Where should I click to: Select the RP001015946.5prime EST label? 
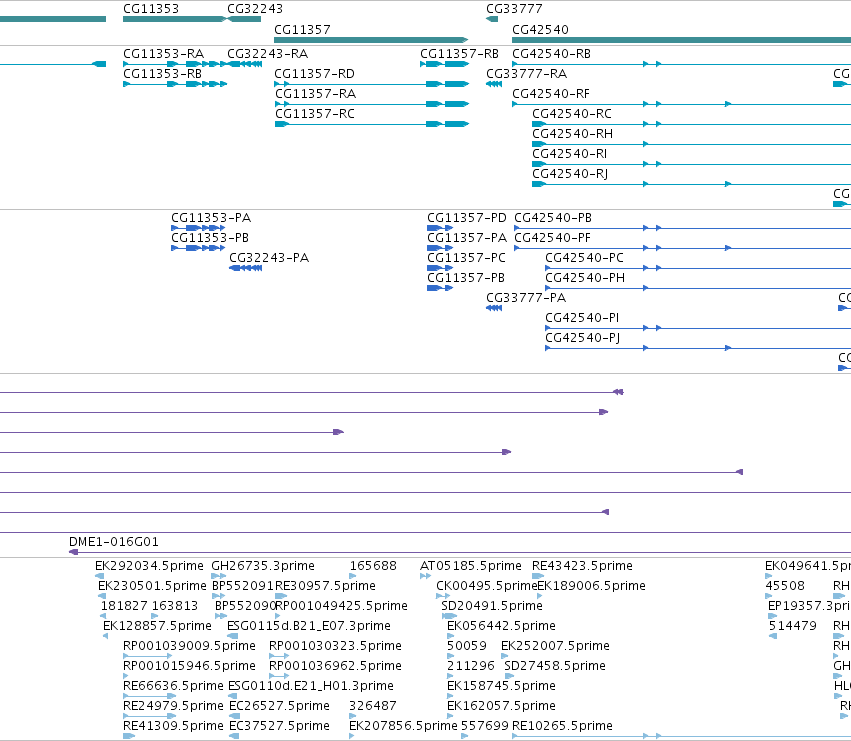189,666
